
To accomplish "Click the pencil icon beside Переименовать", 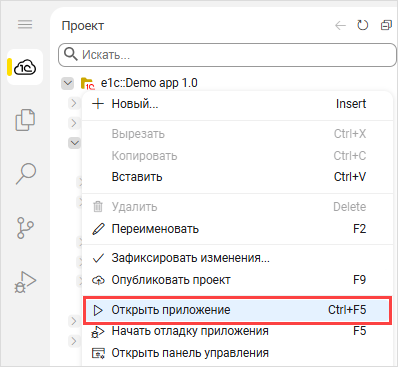I will [98, 229].
